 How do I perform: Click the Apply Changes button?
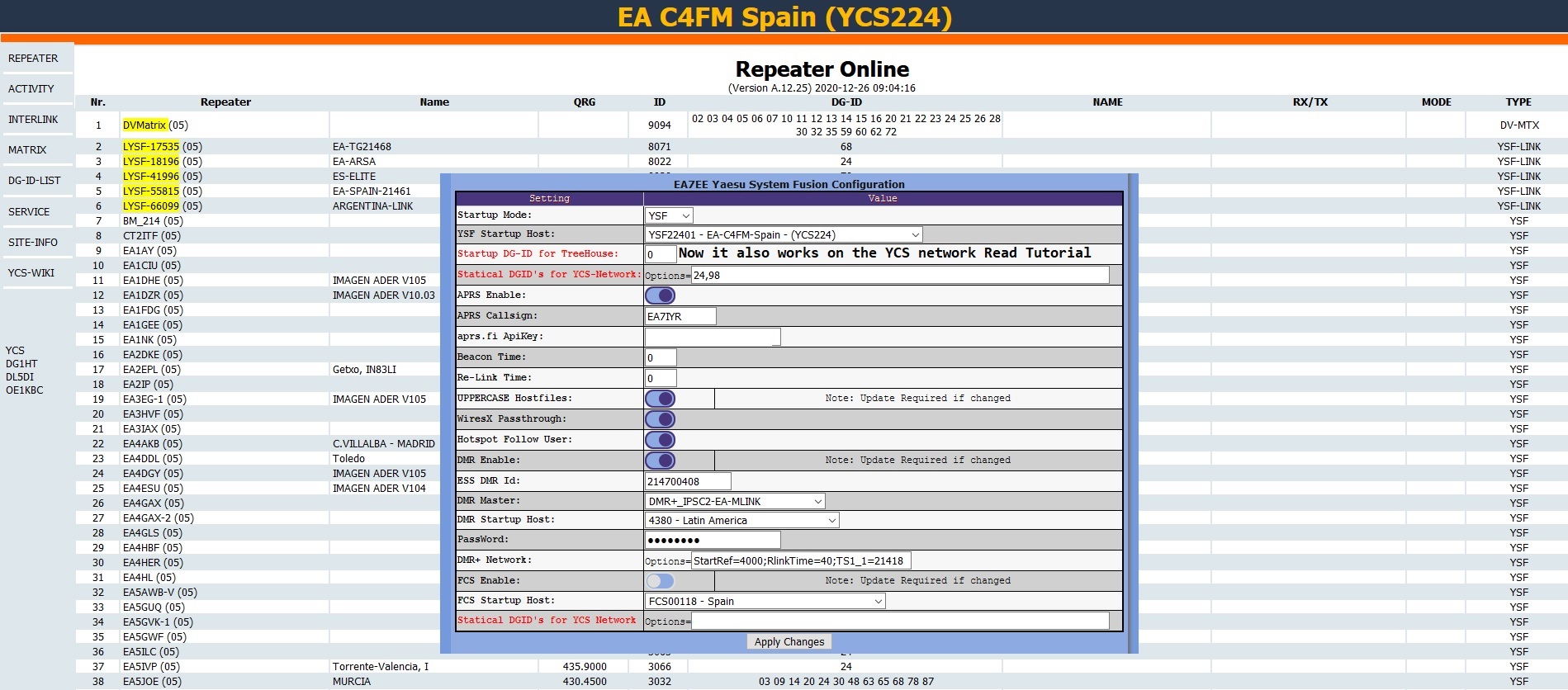tap(789, 642)
